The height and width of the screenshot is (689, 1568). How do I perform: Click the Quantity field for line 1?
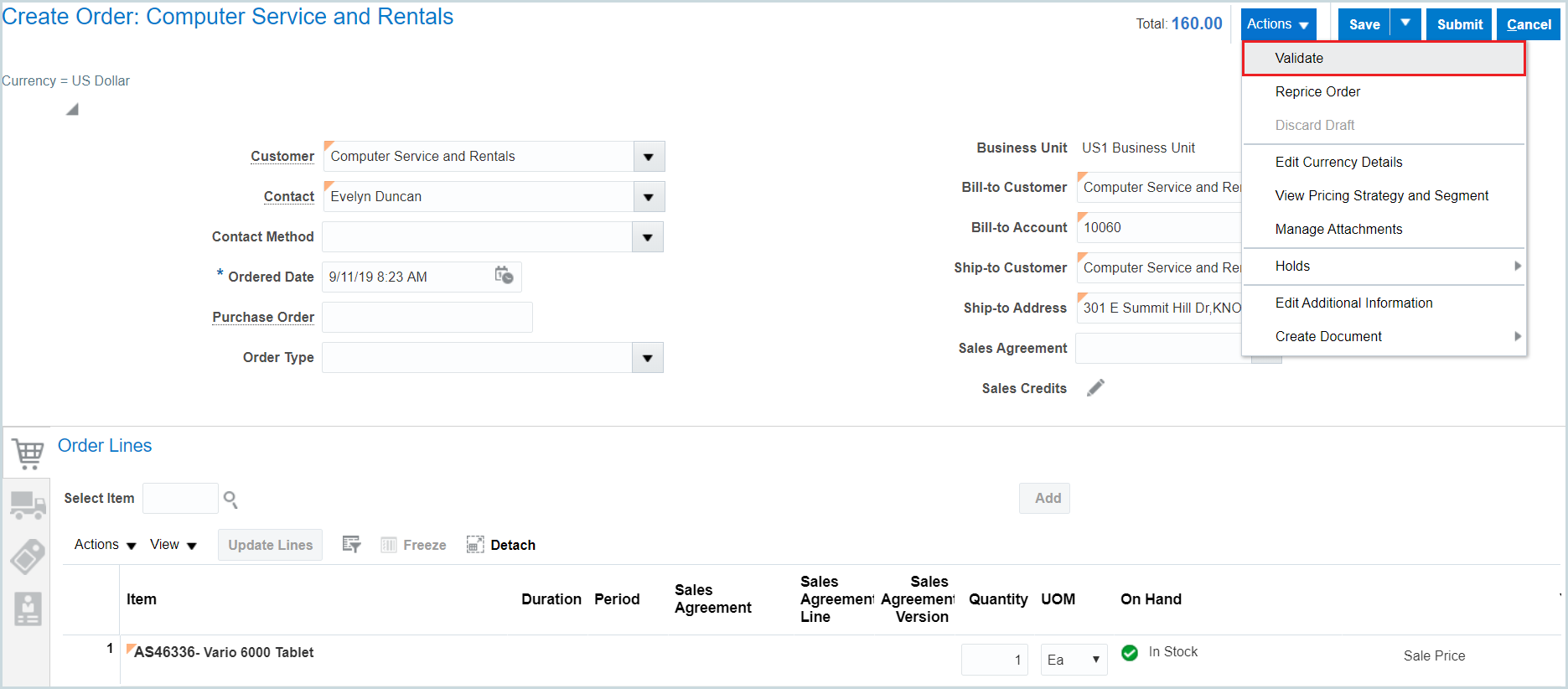[995, 660]
